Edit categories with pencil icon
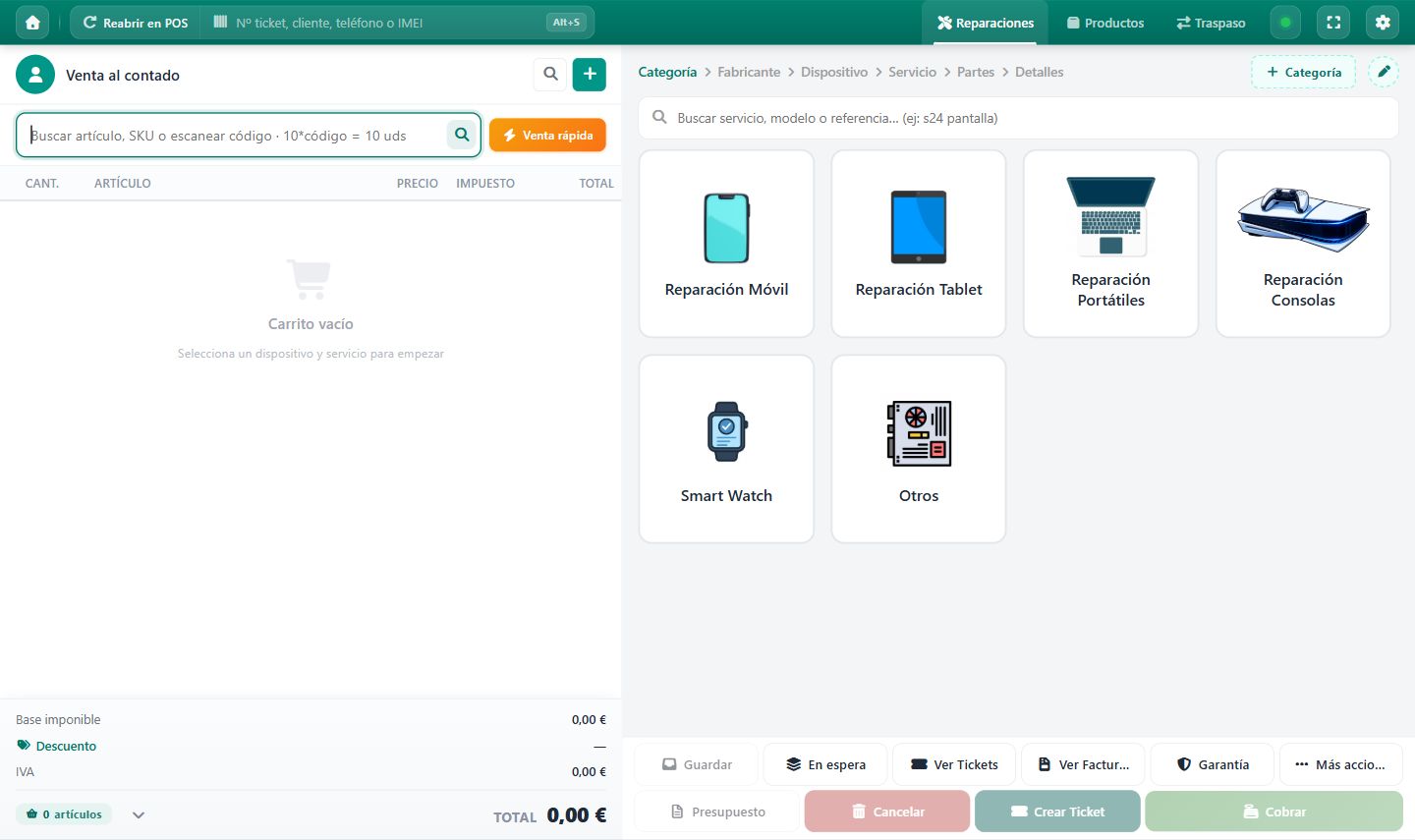The width and height of the screenshot is (1415, 840). click(x=1384, y=72)
